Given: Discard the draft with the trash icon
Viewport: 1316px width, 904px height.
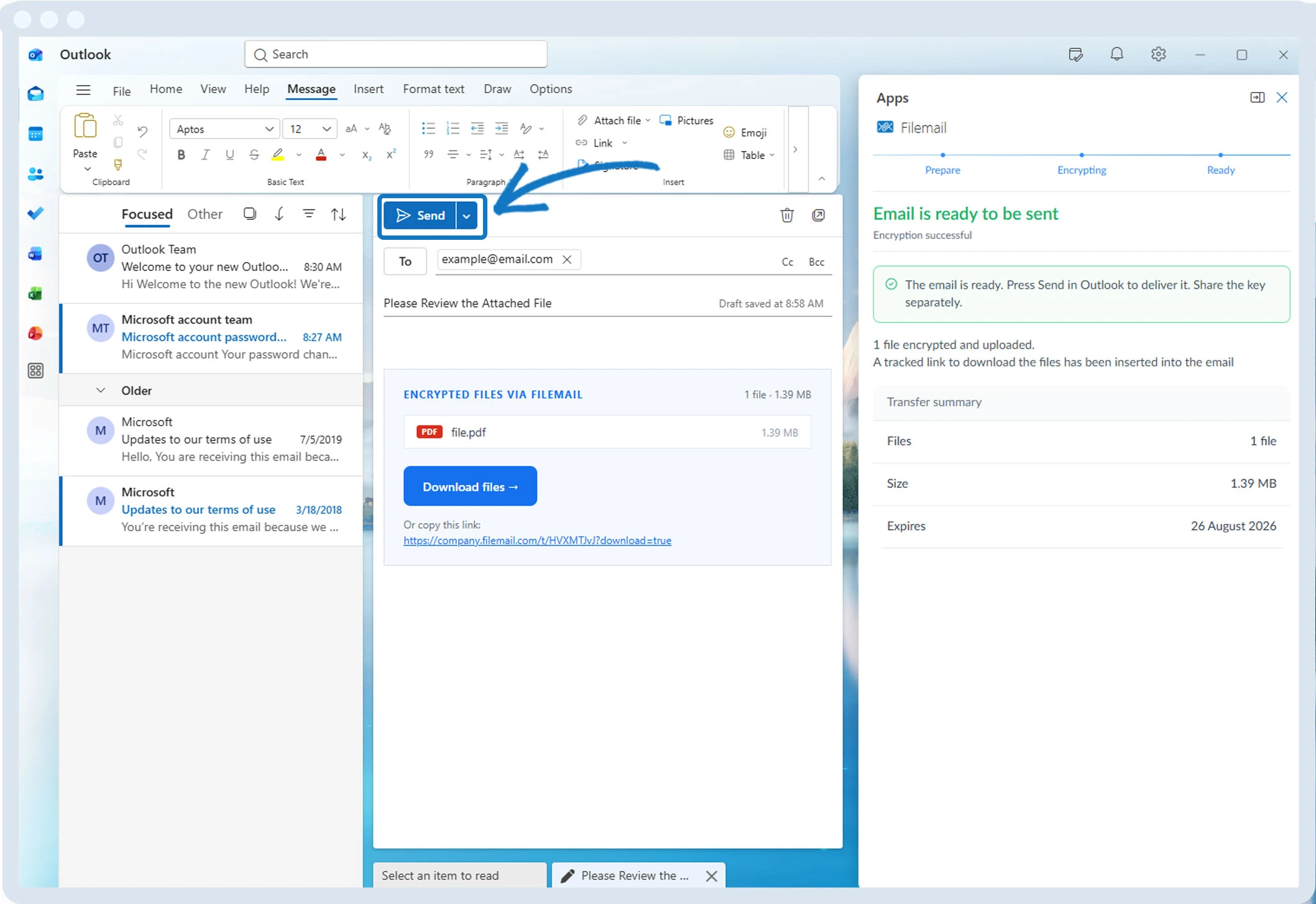Looking at the screenshot, I should [787, 215].
